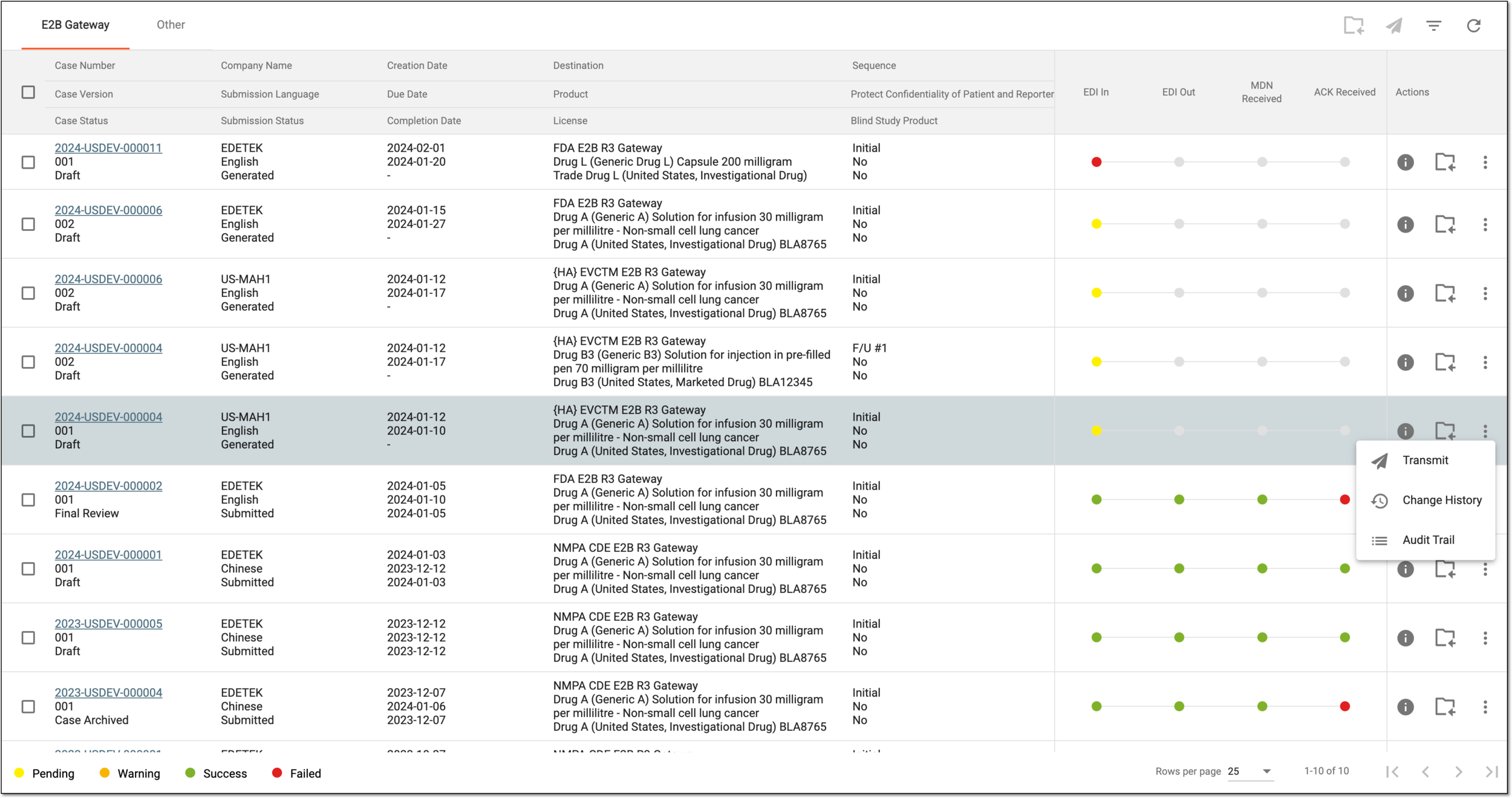Refresh the table with the reload icon
This screenshot has width=1512, height=798.
coord(1474,25)
